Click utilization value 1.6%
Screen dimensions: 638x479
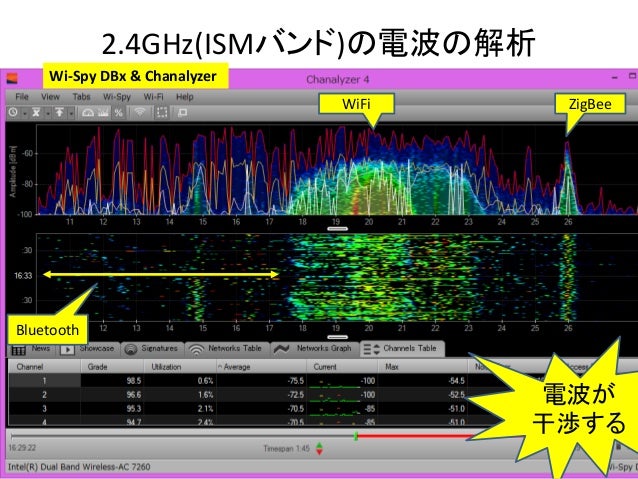[205, 395]
